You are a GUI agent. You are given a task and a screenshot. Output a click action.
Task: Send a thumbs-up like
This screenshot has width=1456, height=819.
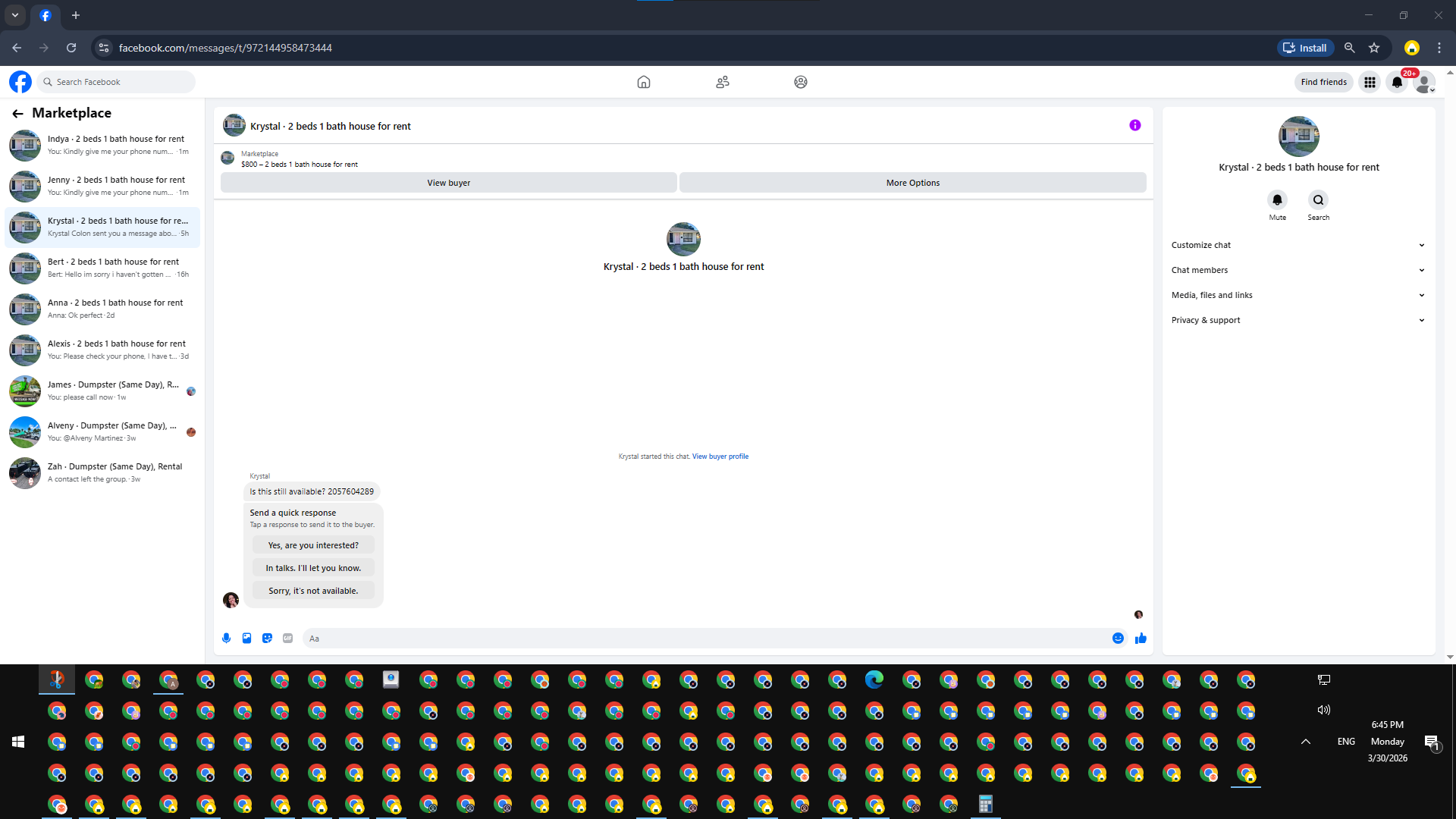click(x=1141, y=639)
